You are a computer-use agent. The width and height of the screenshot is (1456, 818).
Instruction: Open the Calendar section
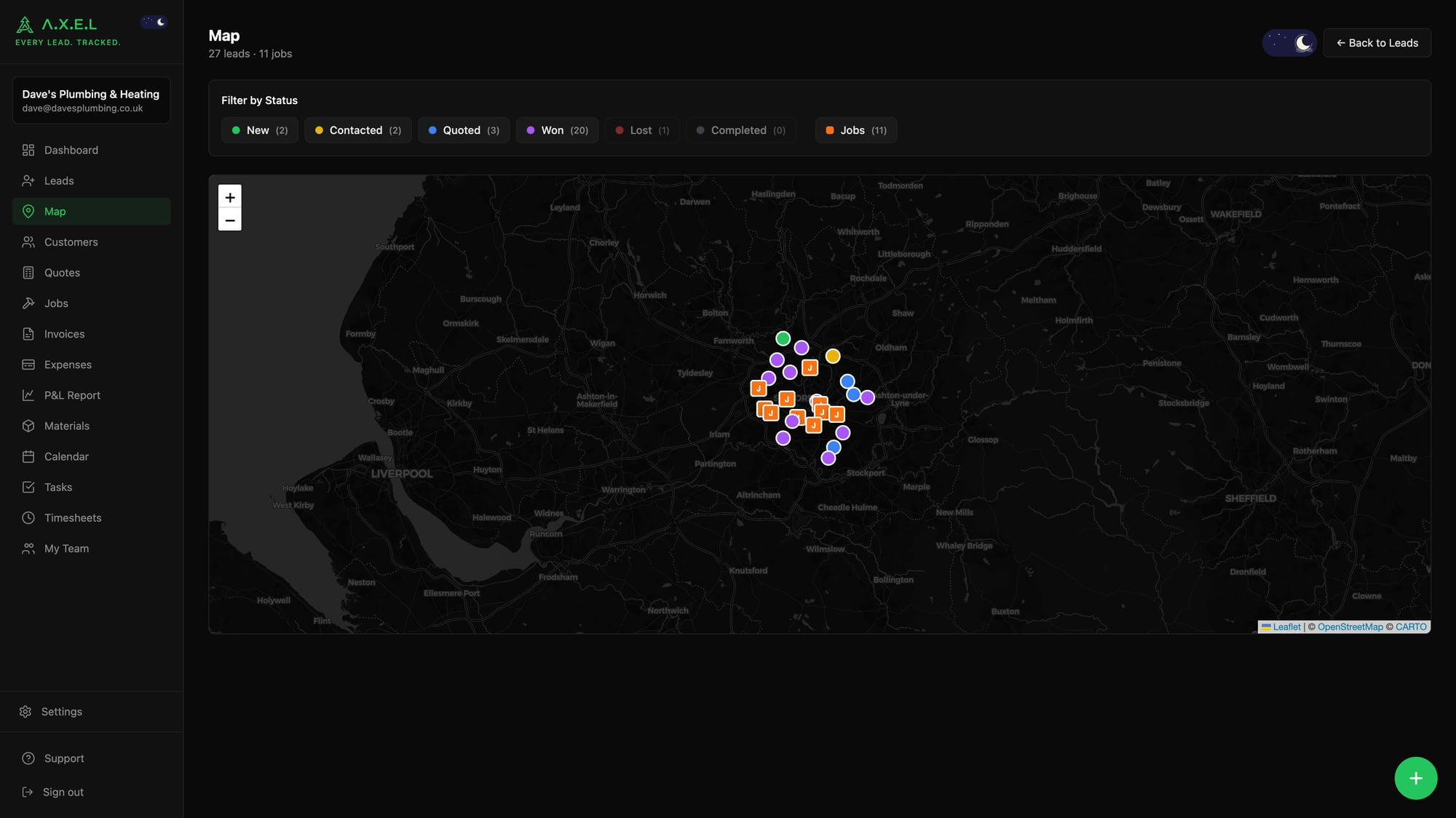66,456
